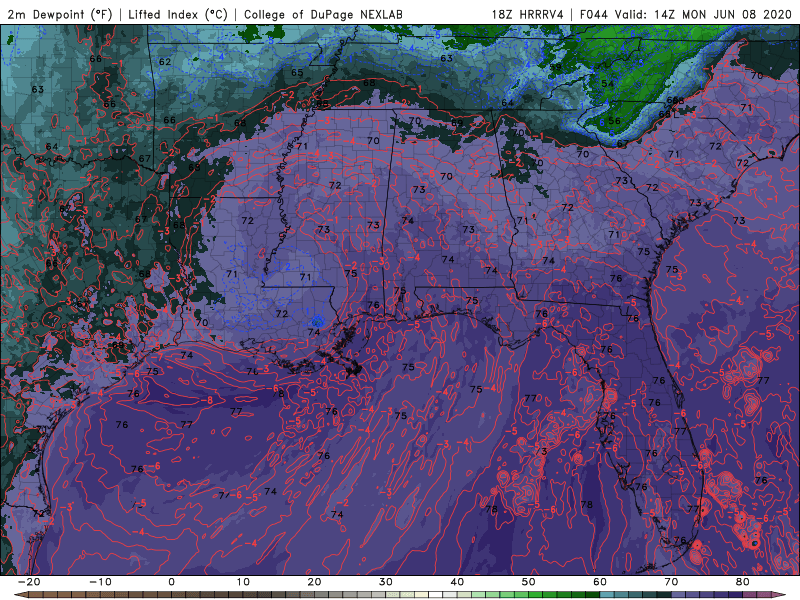Image resolution: width=800 pixels, height=600 pixels.
Task: Click the '60' color scale label
Action: [600, 582]
